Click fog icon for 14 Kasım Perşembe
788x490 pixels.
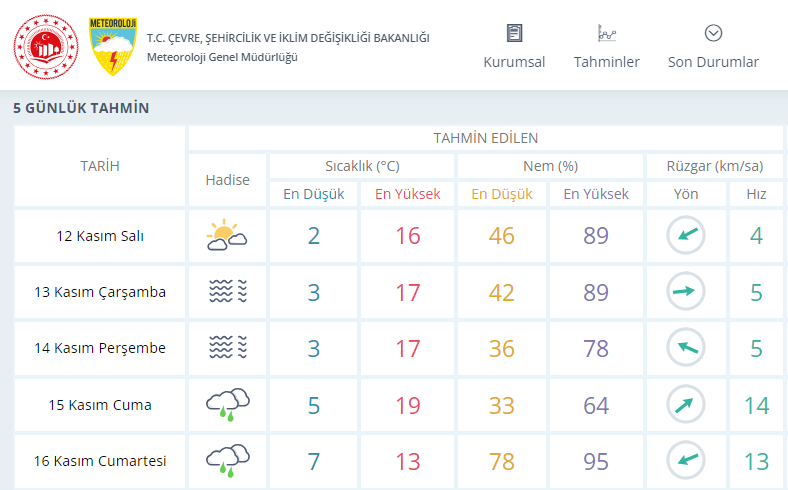tap(228, 347)
